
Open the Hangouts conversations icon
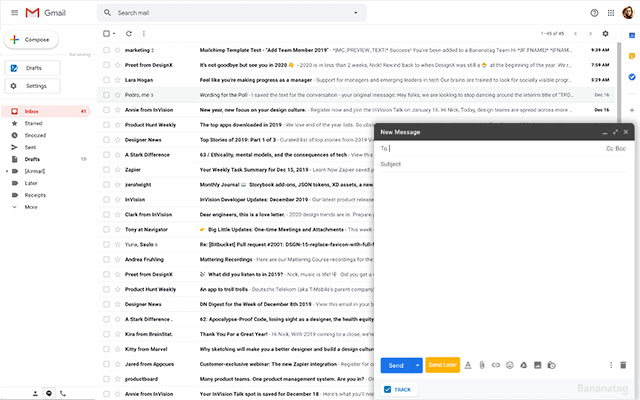pyautogui.click(x=49, y=393)
